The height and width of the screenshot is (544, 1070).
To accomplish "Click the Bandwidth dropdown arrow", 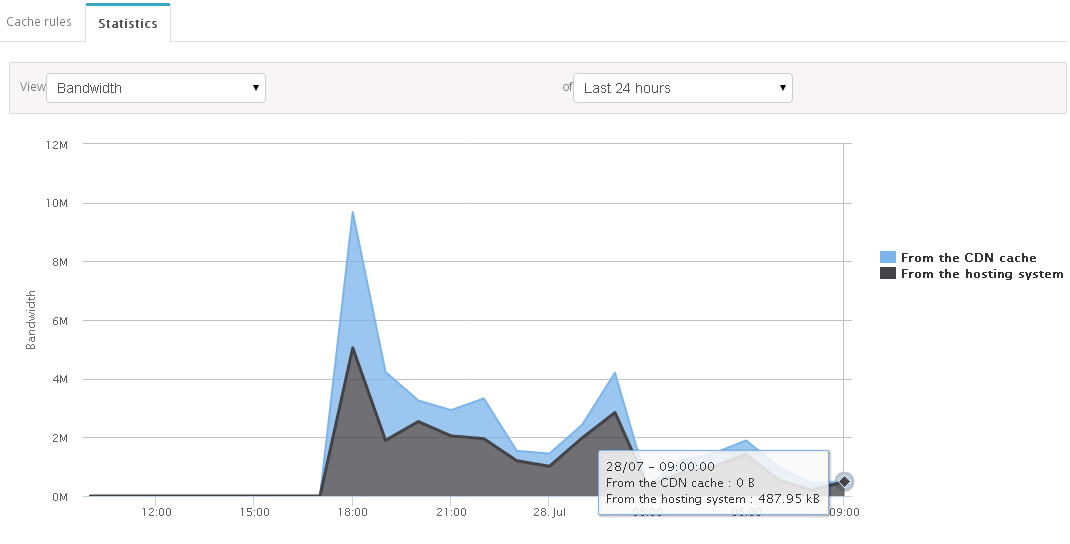I will pyautogui.click(x=255, y=88).
